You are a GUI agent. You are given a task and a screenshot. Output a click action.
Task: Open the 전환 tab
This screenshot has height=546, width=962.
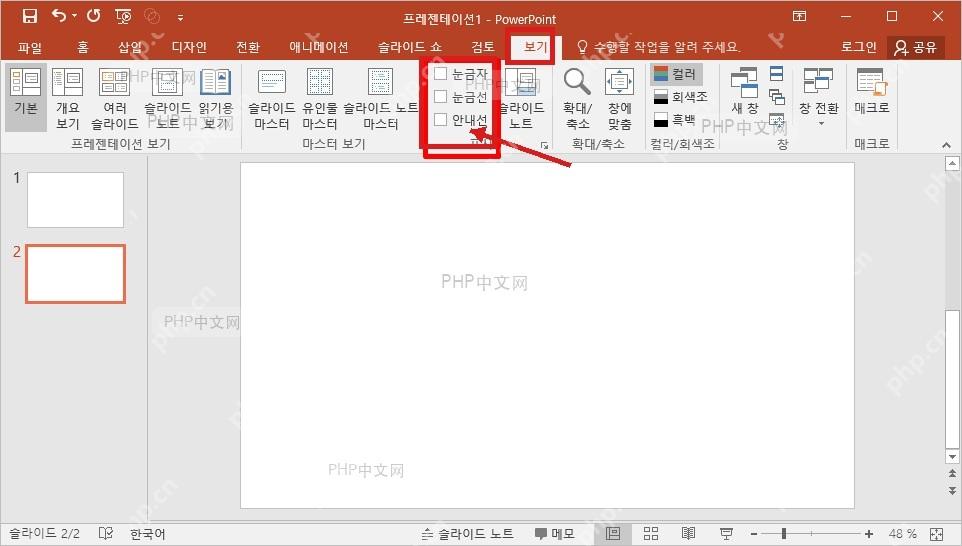[248, 47]
